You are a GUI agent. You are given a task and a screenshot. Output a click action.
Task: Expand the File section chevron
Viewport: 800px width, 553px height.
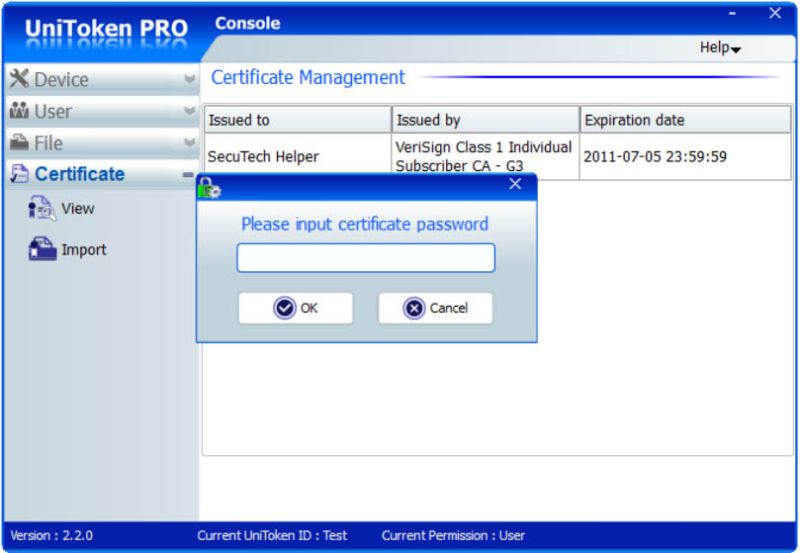pyautogui.click(x=189, y=142)
